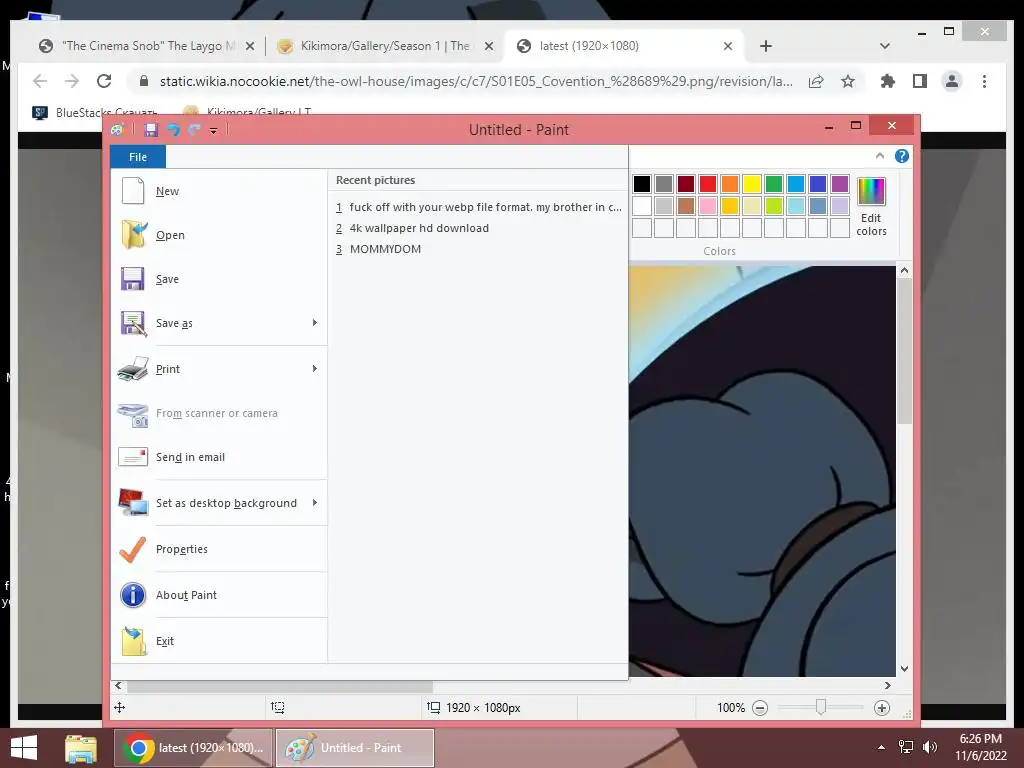Click the Paint palette icon in the title bar
The height and width of the screenshot is (768, 1024).
pyautogui.click(x=118, y=130)
